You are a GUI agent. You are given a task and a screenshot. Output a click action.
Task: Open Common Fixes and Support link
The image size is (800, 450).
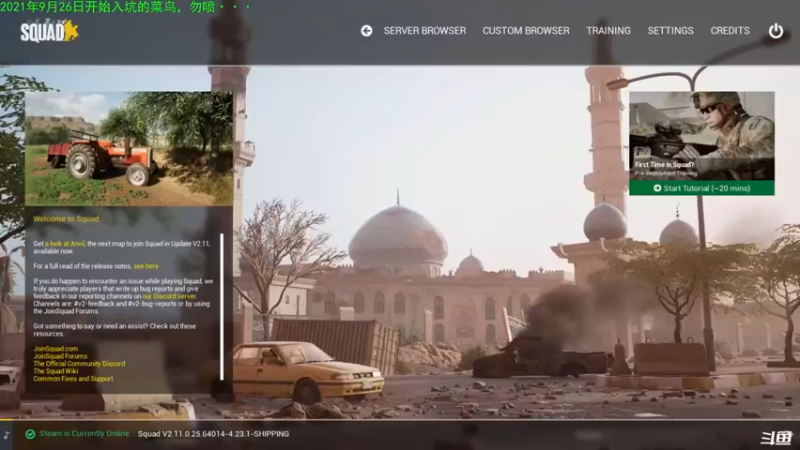coord(73,379)
